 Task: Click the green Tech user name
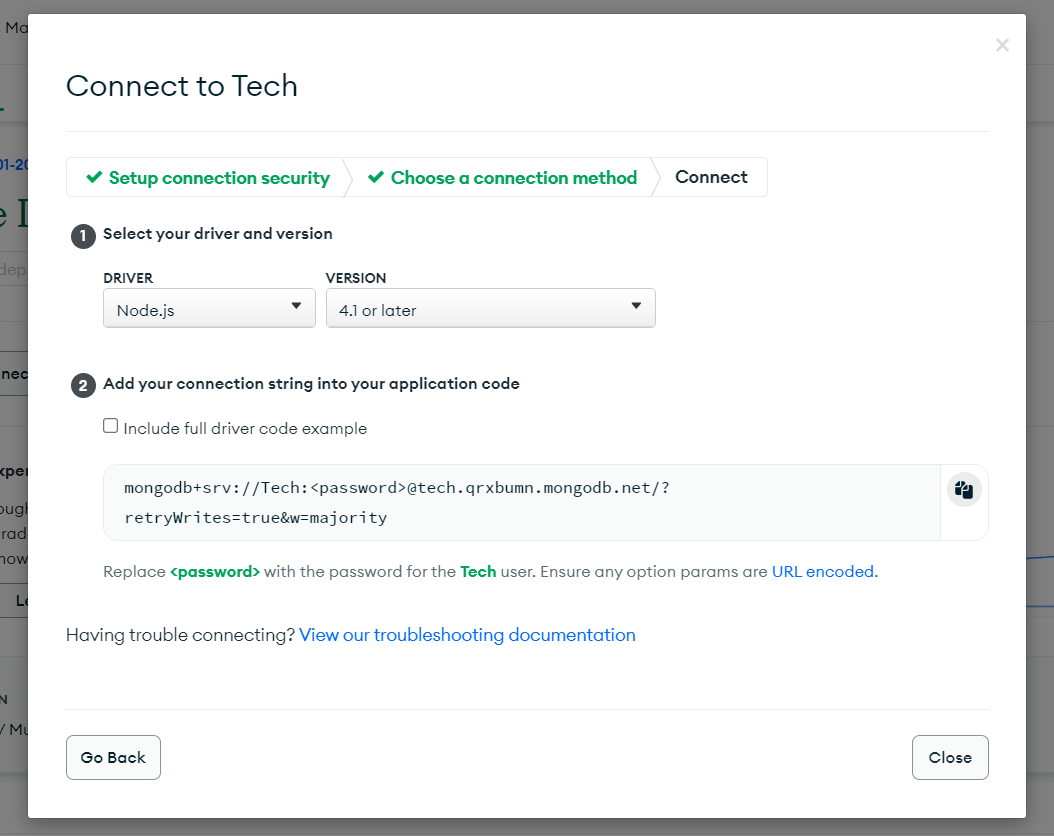478,571
